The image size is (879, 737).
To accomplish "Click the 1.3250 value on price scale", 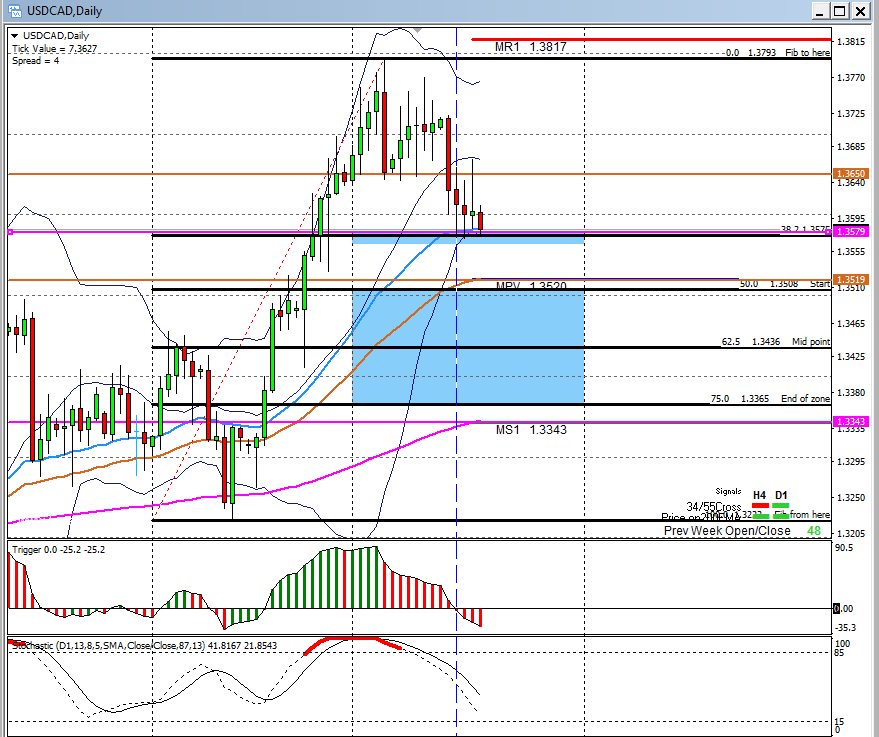I will 850,498.
